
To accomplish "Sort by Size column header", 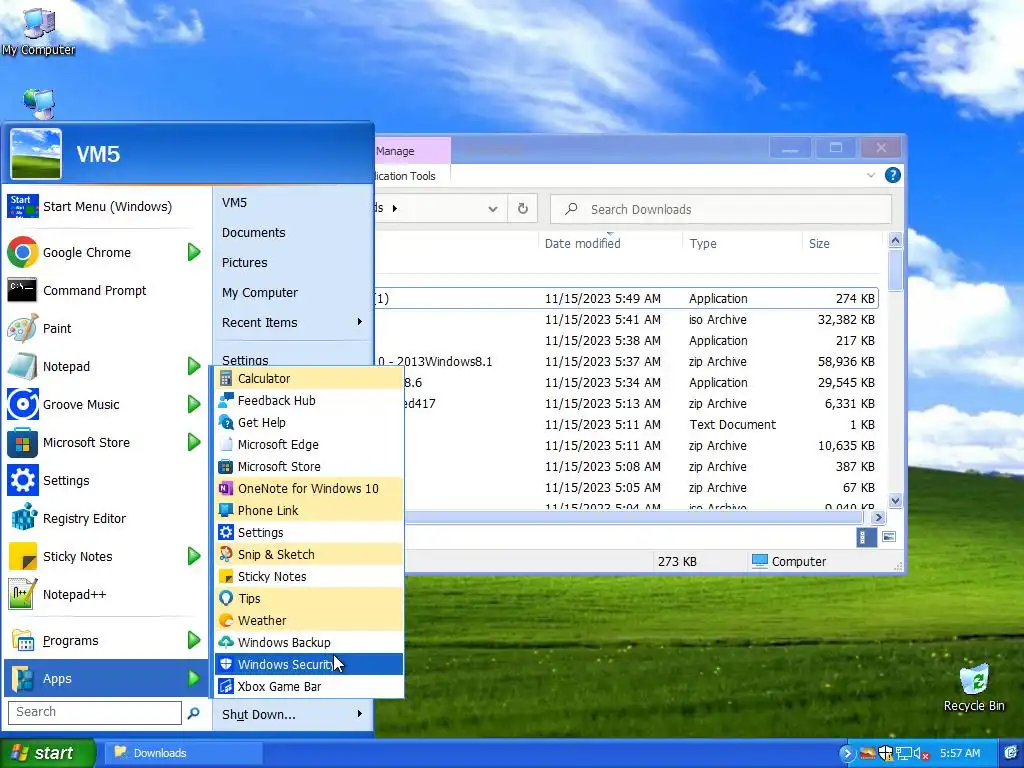I will click(819, 244).
